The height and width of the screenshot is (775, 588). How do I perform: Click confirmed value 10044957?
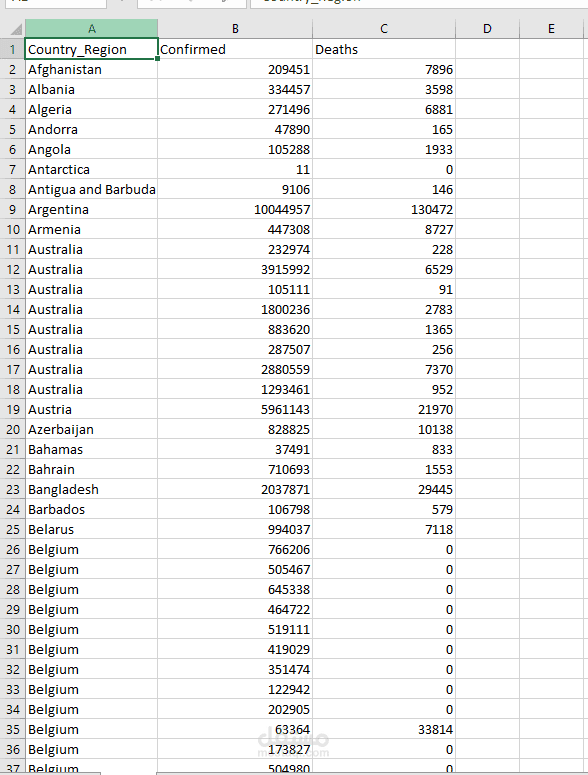tap(235, 210)
